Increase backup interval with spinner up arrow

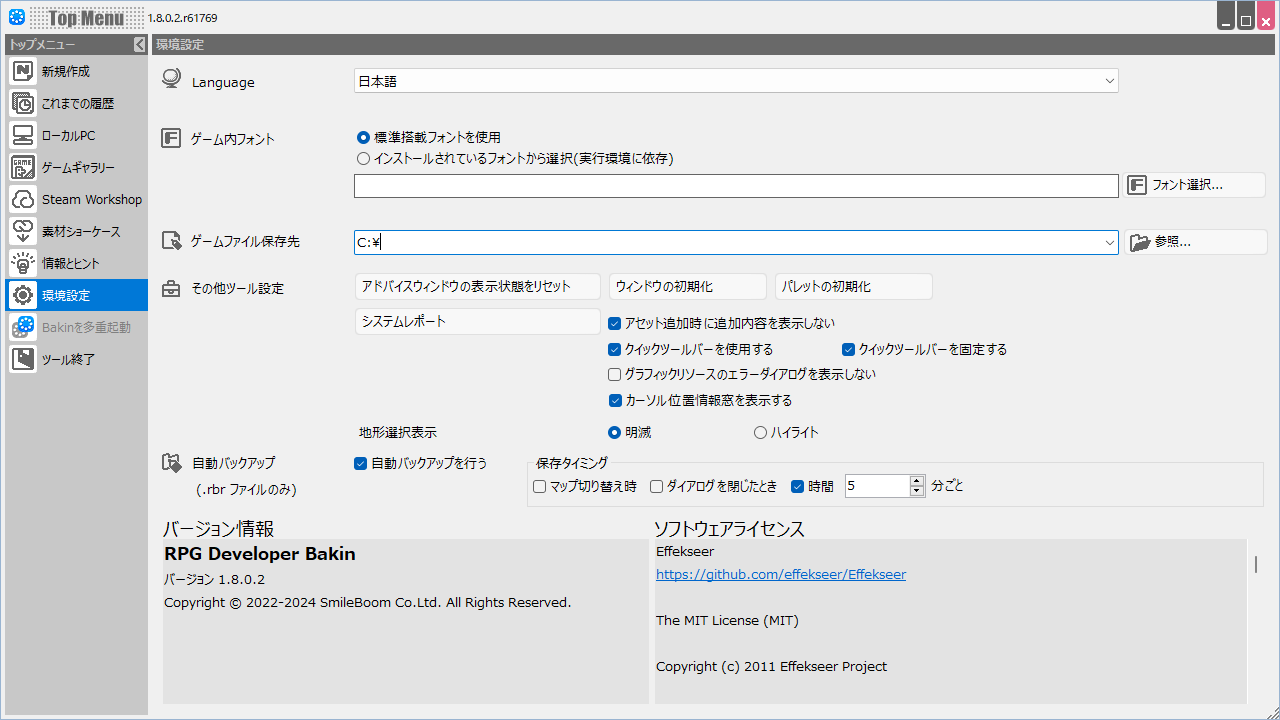(x=917, y=481)
